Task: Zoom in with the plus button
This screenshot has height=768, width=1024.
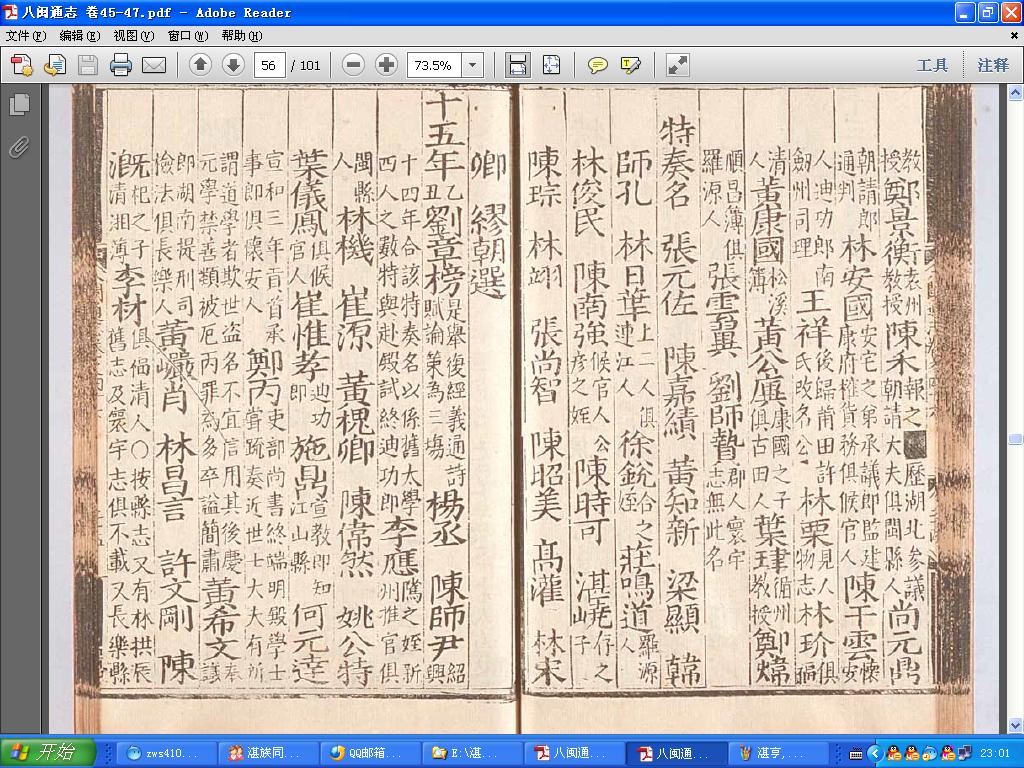Action: pos(387,65)
